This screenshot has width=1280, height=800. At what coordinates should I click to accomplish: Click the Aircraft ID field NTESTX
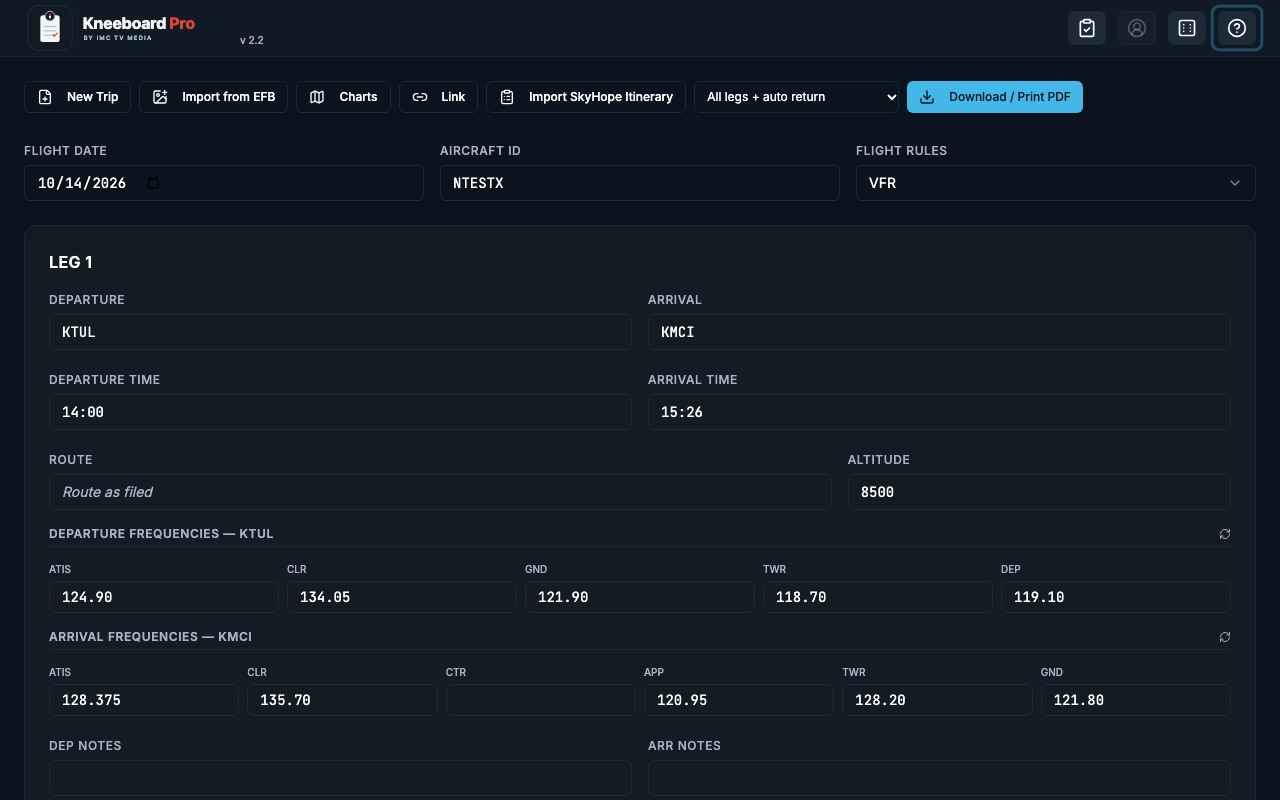640,183
